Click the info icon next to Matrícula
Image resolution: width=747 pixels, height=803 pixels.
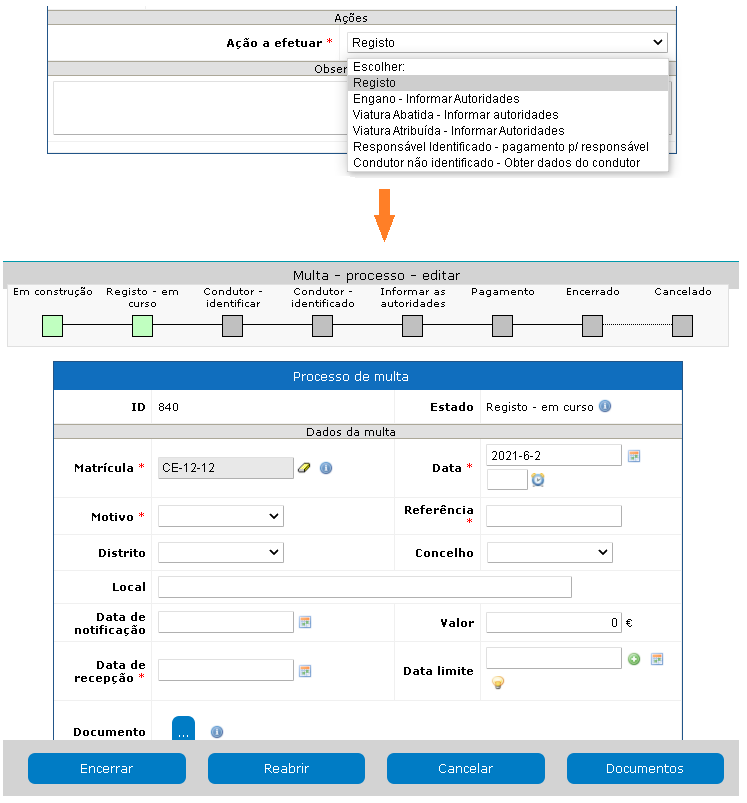326,468
